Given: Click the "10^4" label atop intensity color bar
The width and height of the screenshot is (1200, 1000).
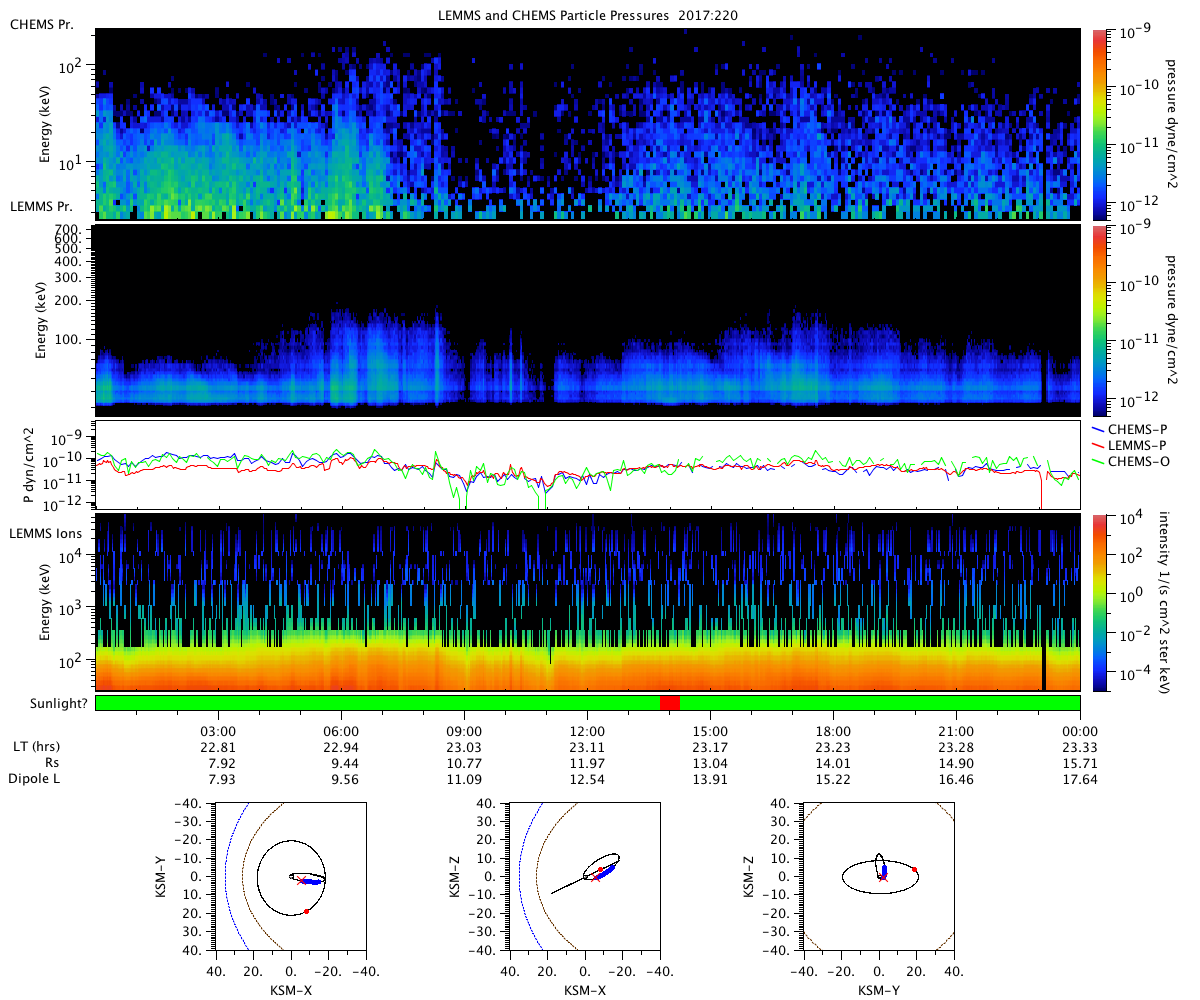Looking at the screenshot, I should (x=1133, y=517).
